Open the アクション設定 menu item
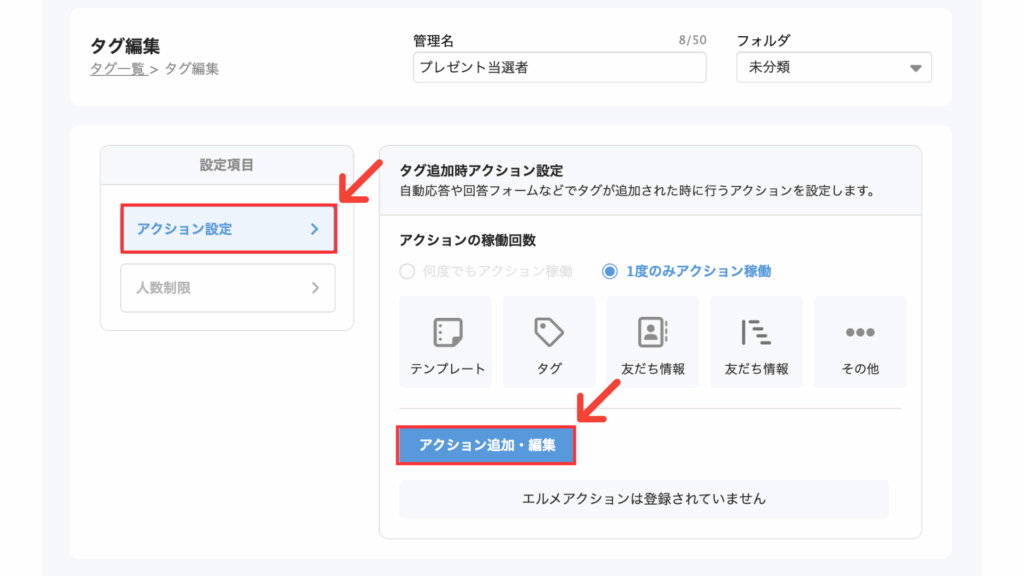Screen dimensions: 1024x576 228,229
